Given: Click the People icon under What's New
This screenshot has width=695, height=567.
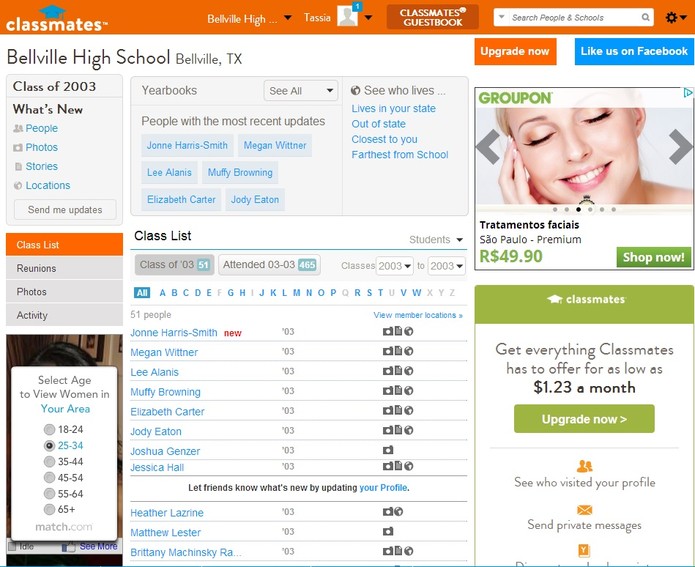Looking at the screenshot, I should coord(18,129).
